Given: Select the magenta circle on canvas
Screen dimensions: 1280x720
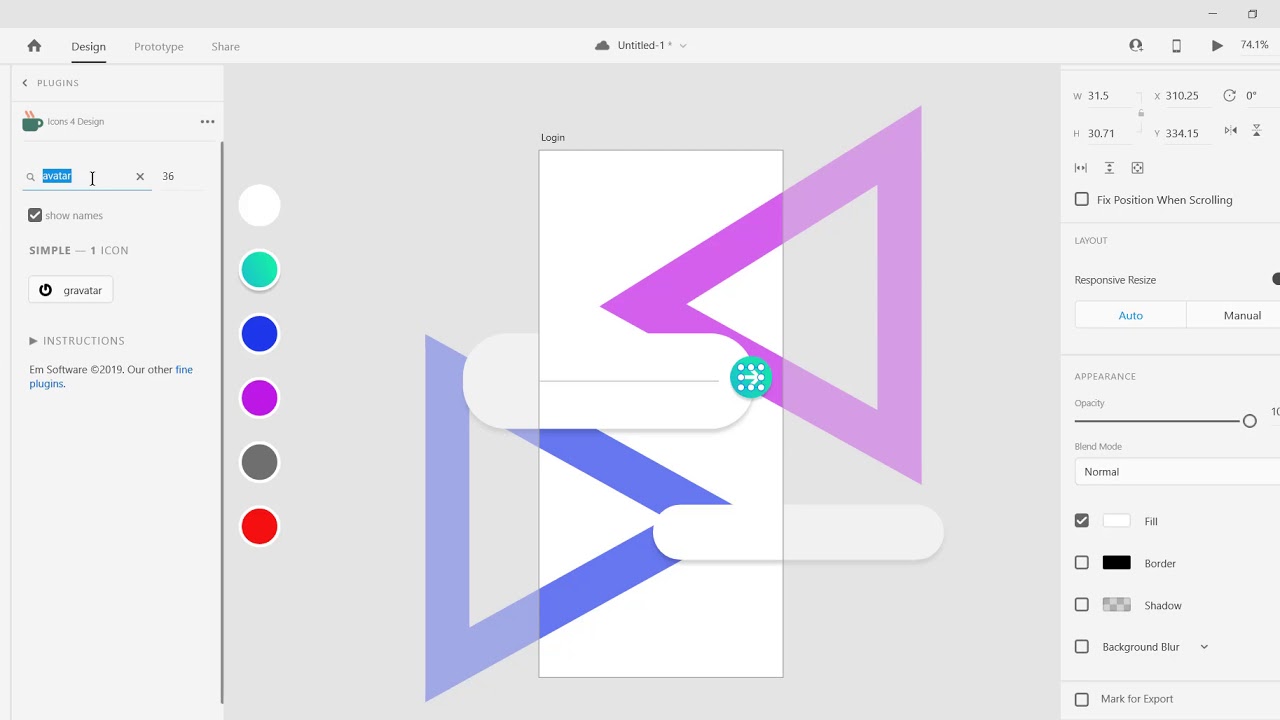Looking at the screenshot, I should [x=259, y=398].
